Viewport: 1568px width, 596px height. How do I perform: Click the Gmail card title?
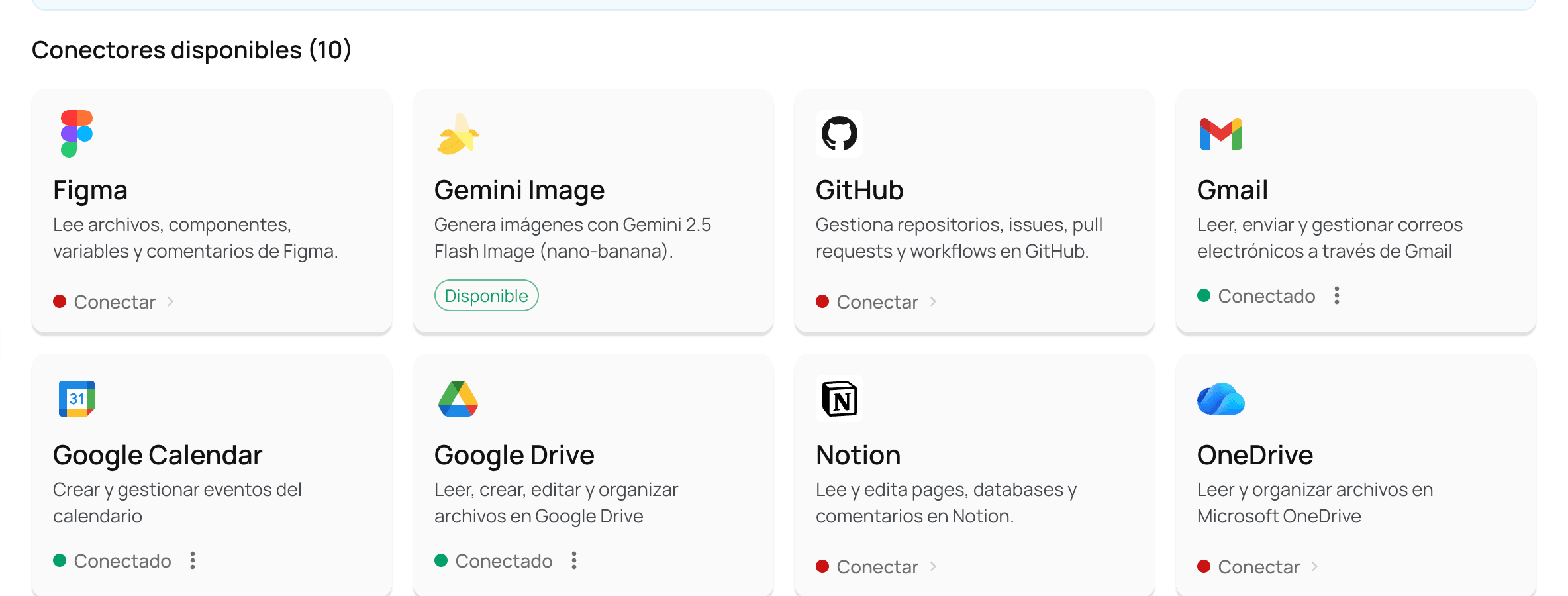pos(1232,191)
